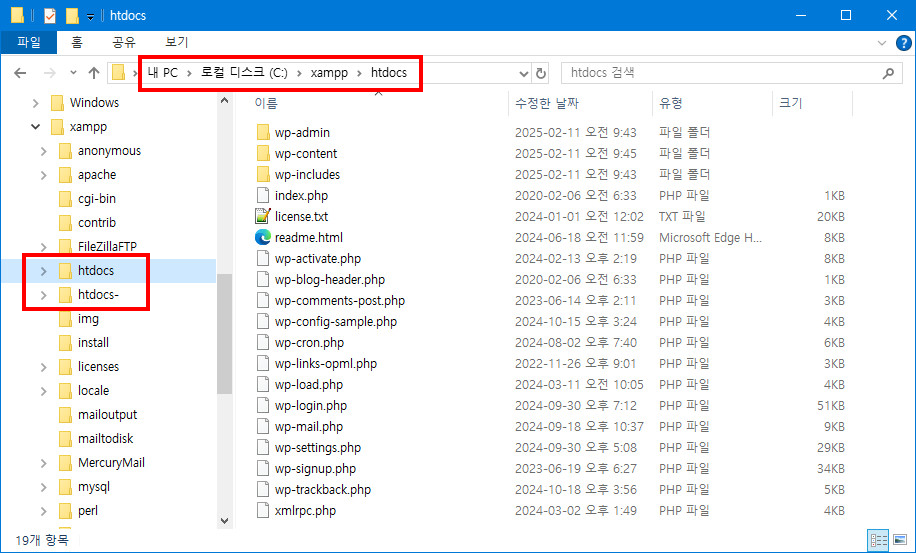Select wp-cron.php file name
The image size is (916, 553).
click(x=309, y=343)
